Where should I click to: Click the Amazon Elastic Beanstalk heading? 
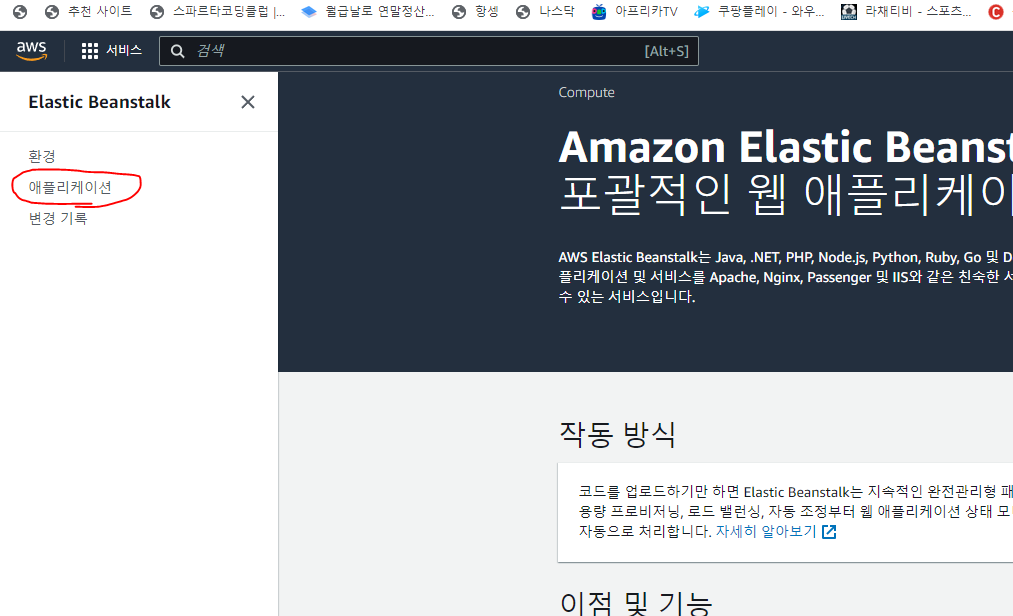786,147
